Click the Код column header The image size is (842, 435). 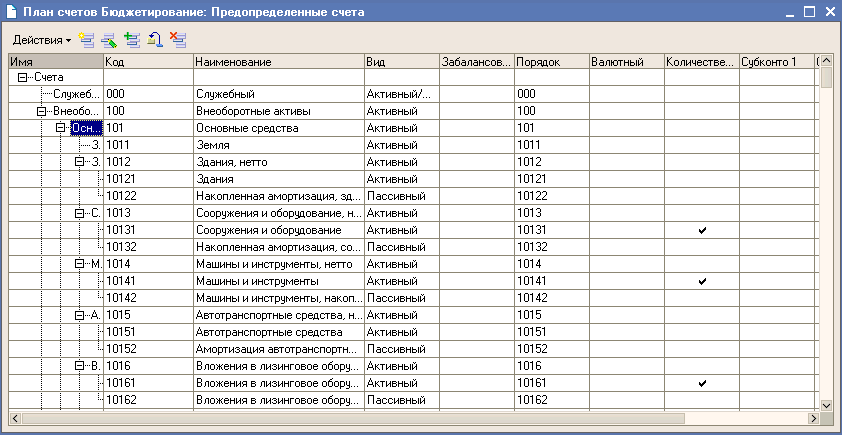pyautogui.click(x=149, y=62)
